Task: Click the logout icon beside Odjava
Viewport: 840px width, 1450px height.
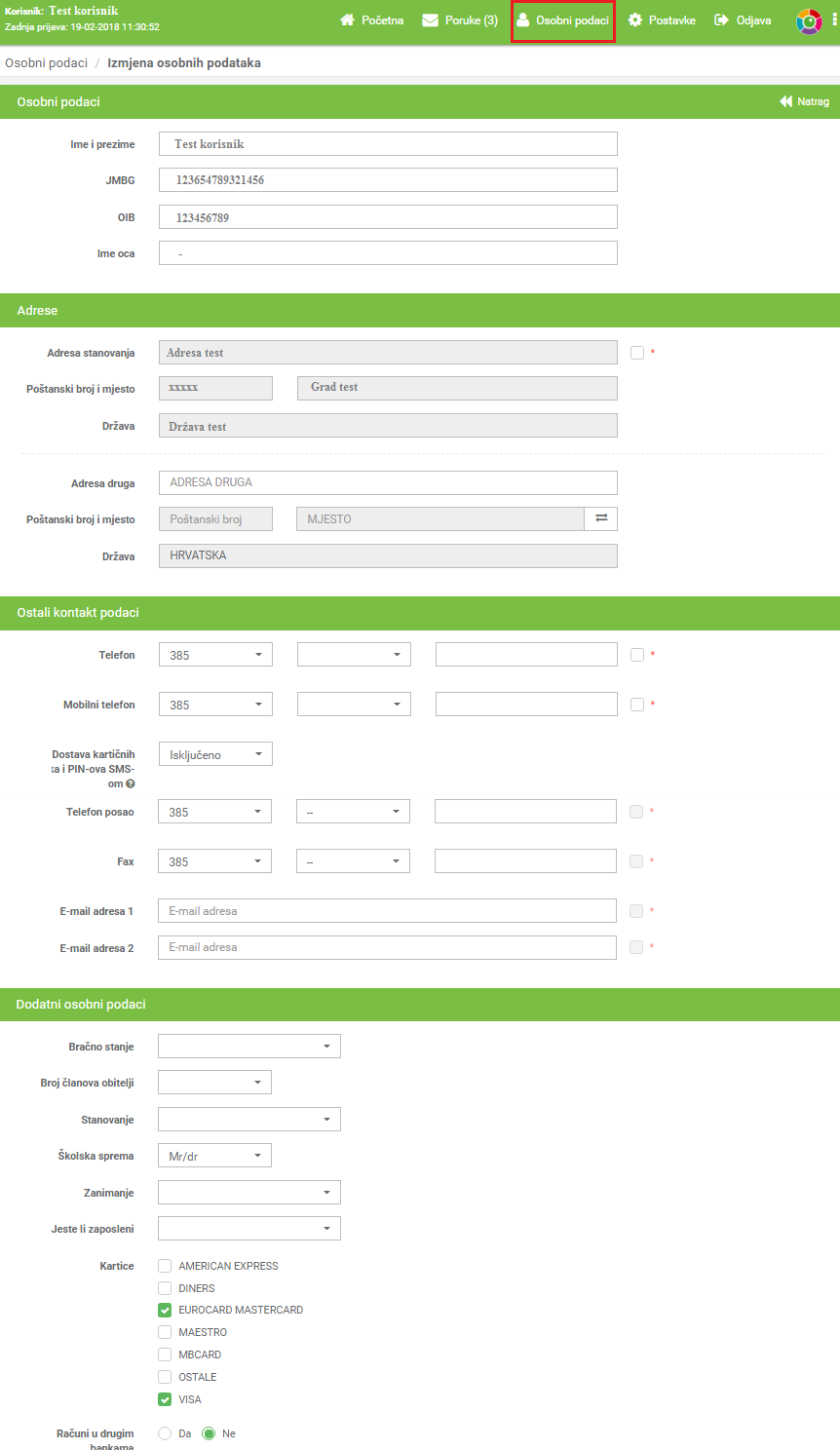Action: coord(721,19)
